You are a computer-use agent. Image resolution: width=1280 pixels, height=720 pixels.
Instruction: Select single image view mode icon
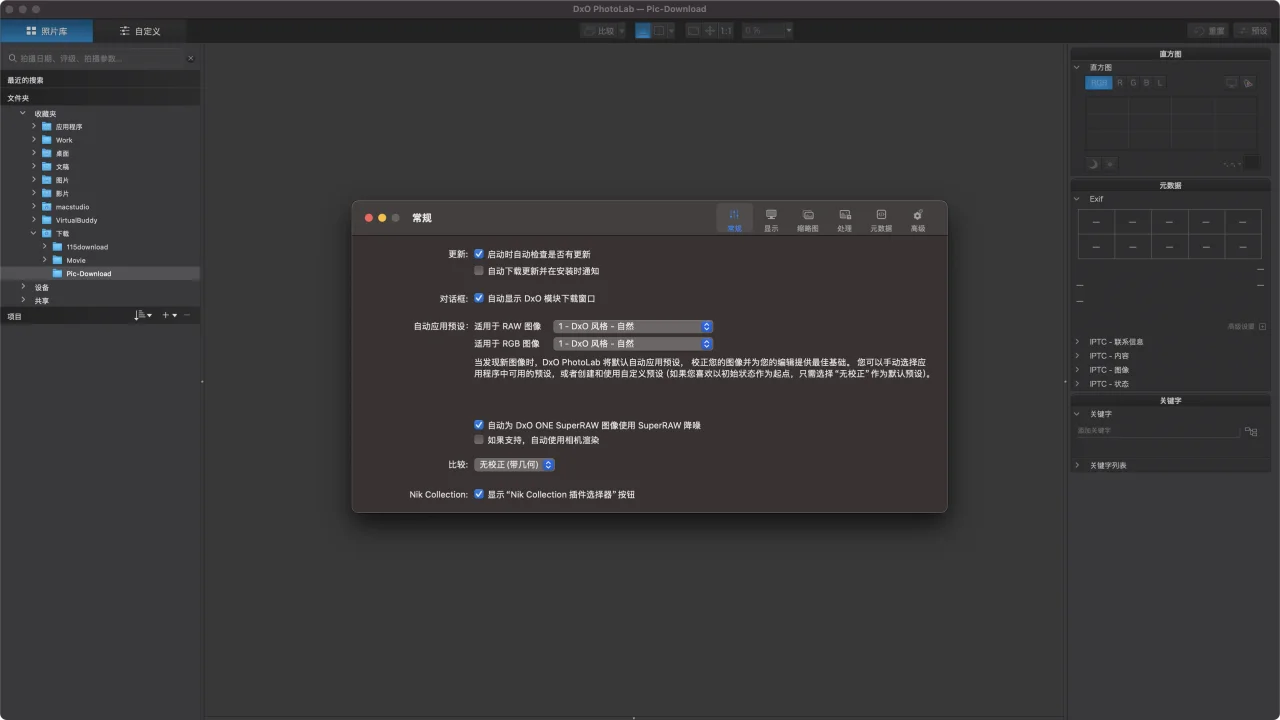pyautogui.click(x=643, y=31)
